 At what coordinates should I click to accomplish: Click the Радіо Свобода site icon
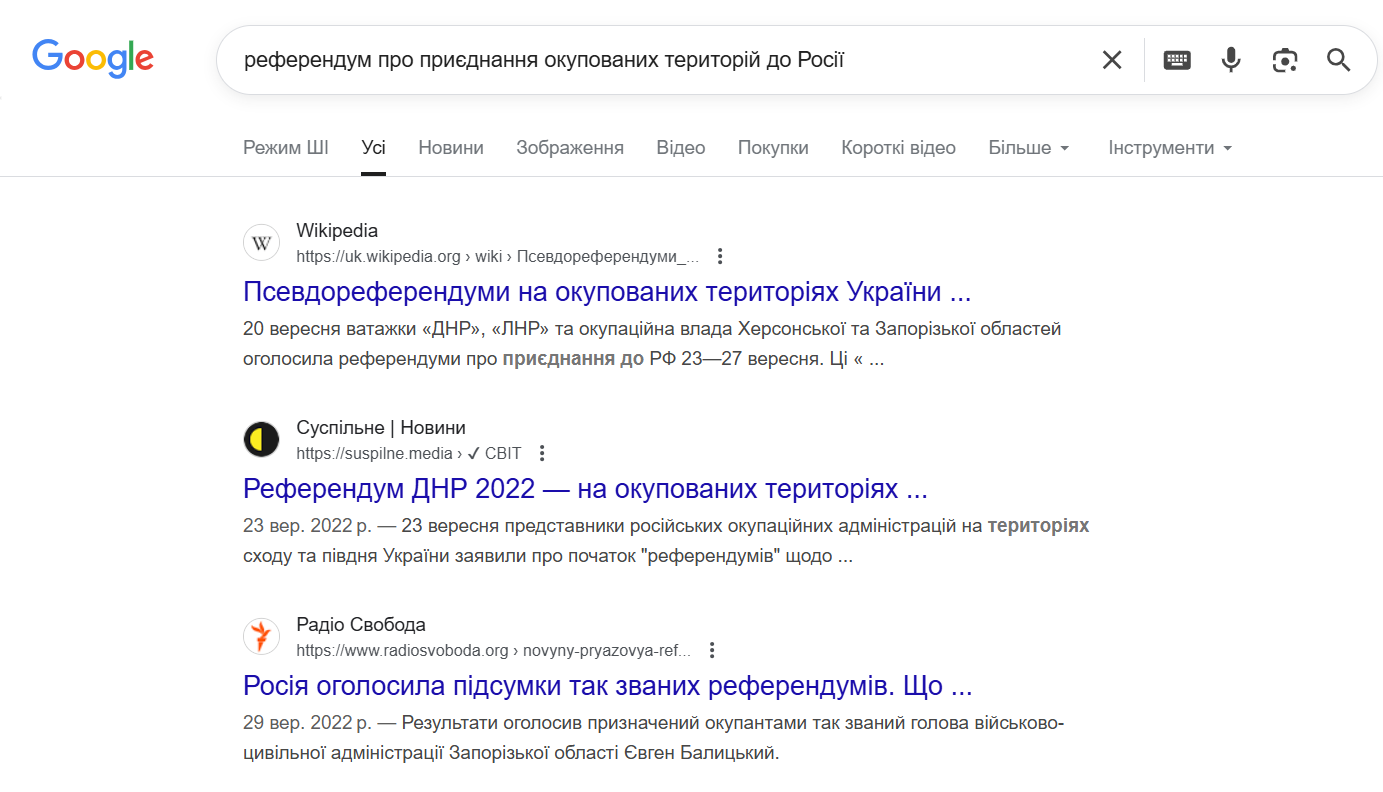pos(262,637)
